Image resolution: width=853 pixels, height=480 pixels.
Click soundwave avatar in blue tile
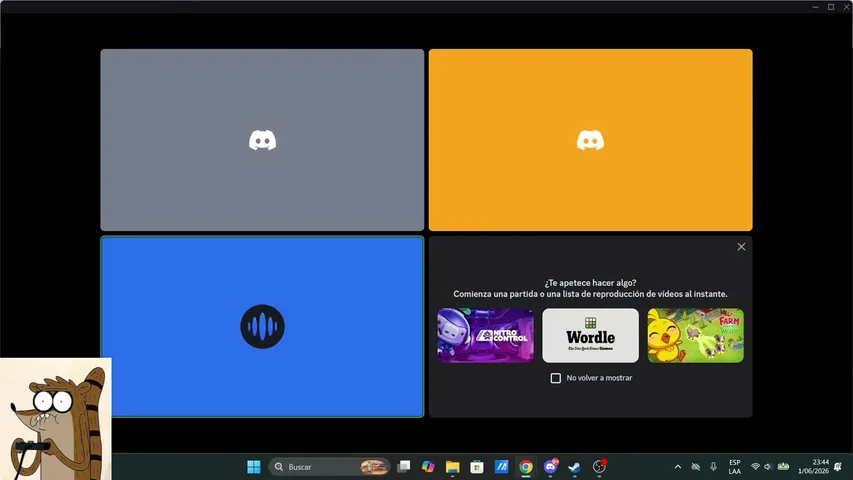point(262,327)
